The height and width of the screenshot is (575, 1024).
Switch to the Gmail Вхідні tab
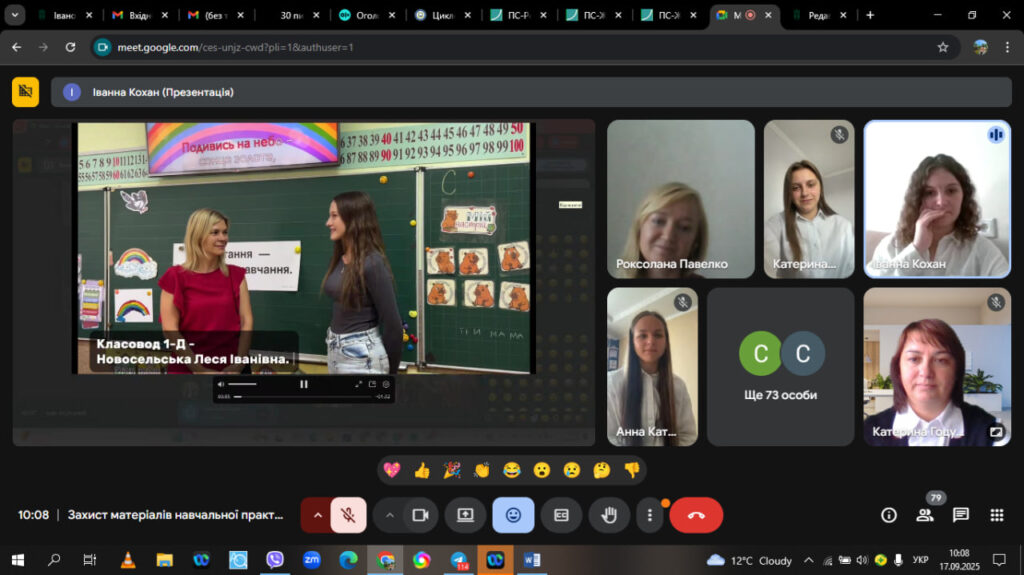tap(139, 14)
